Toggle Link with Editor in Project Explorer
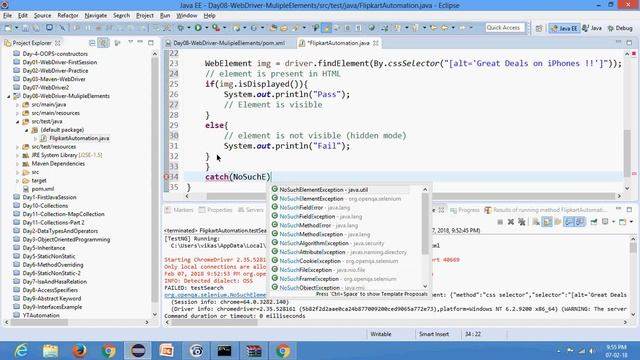Screen dimensions: 640x360 coord(104,43)
